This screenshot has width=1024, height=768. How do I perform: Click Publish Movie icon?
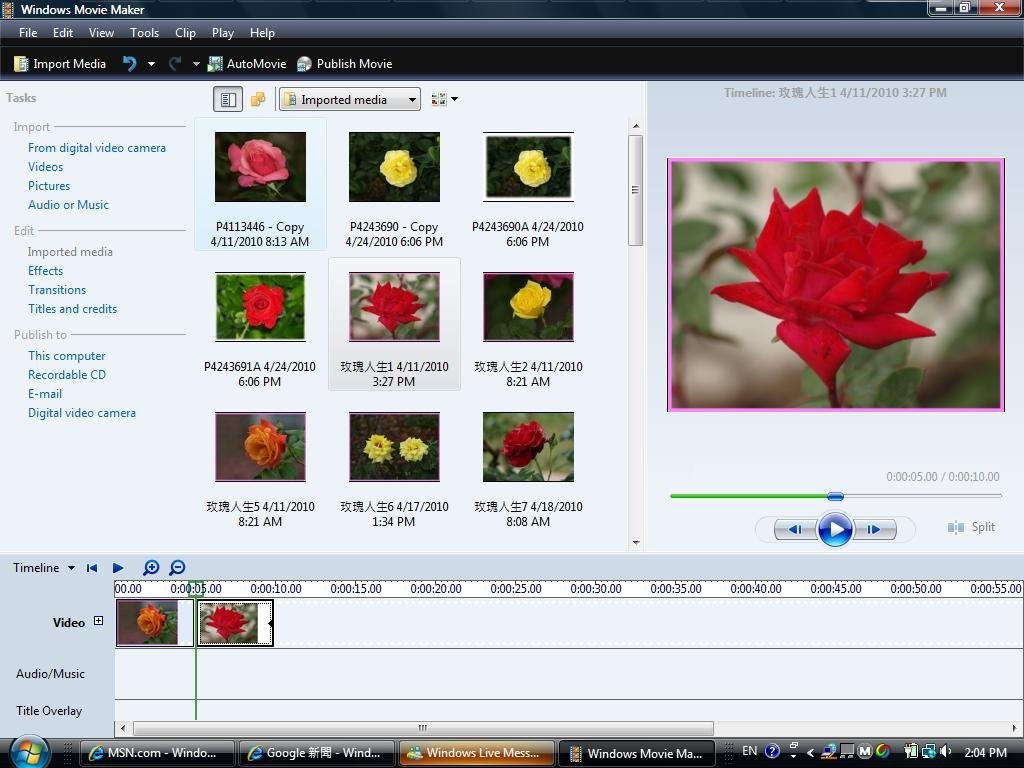[x=305, y=64]
